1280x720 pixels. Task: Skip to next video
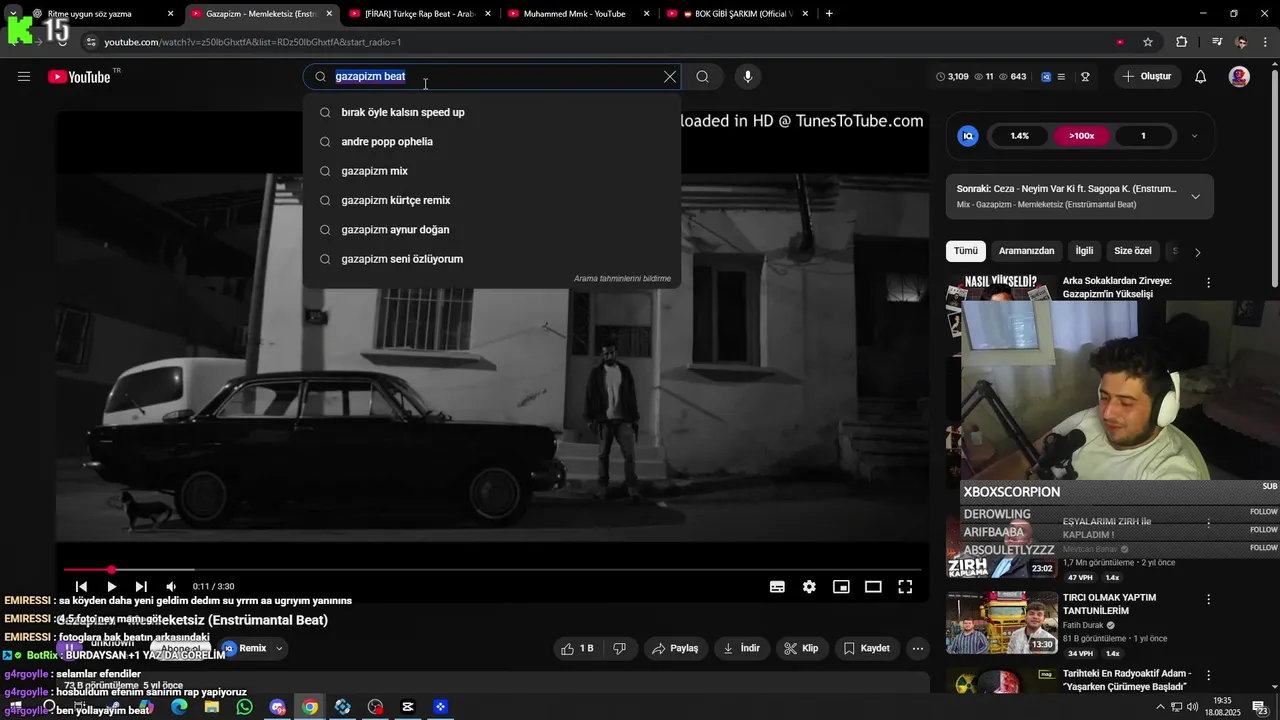[141, 587]
